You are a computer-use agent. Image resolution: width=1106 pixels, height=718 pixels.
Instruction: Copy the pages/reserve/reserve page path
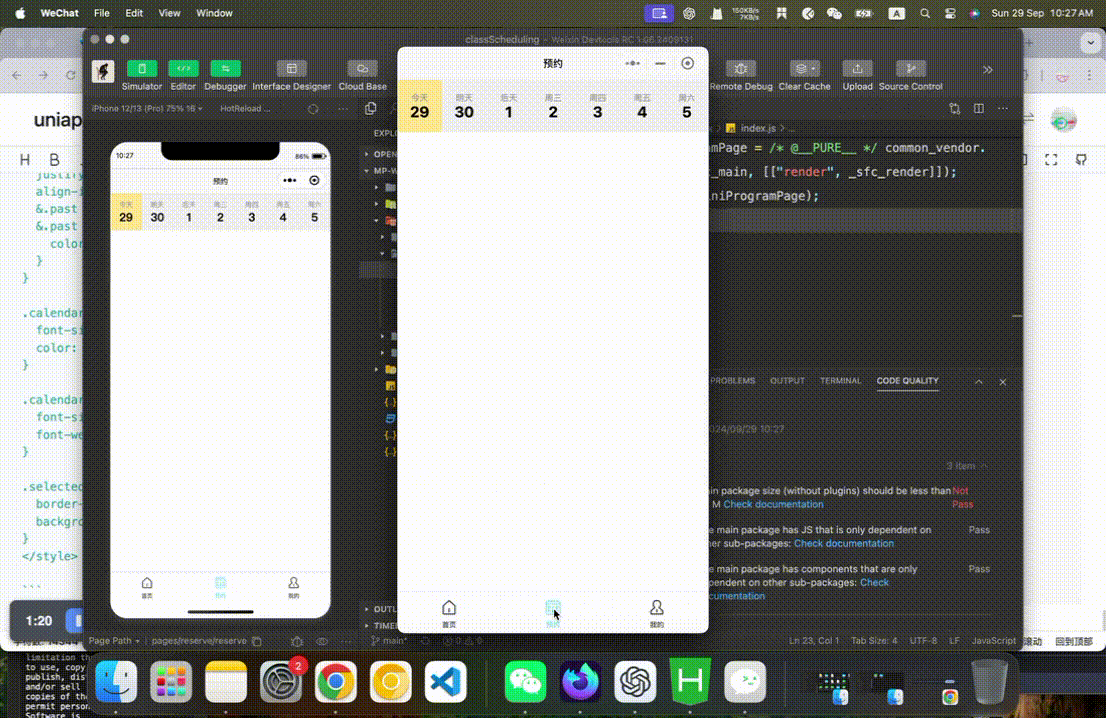pos(257,641)
